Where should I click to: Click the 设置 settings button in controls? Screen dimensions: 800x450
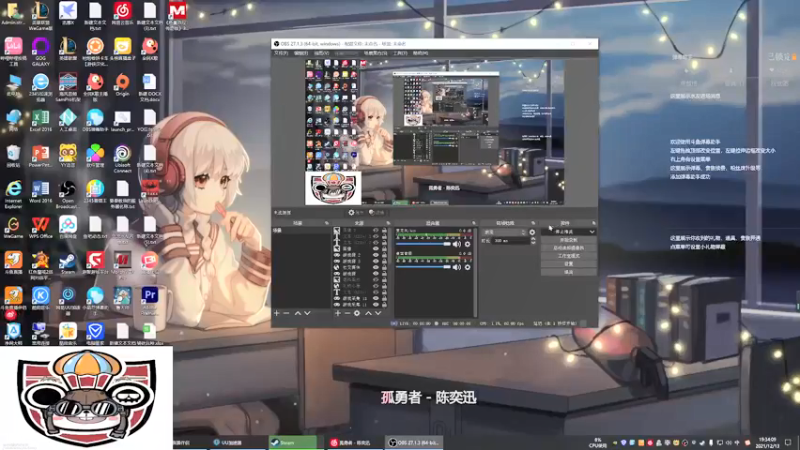(569, 264)
